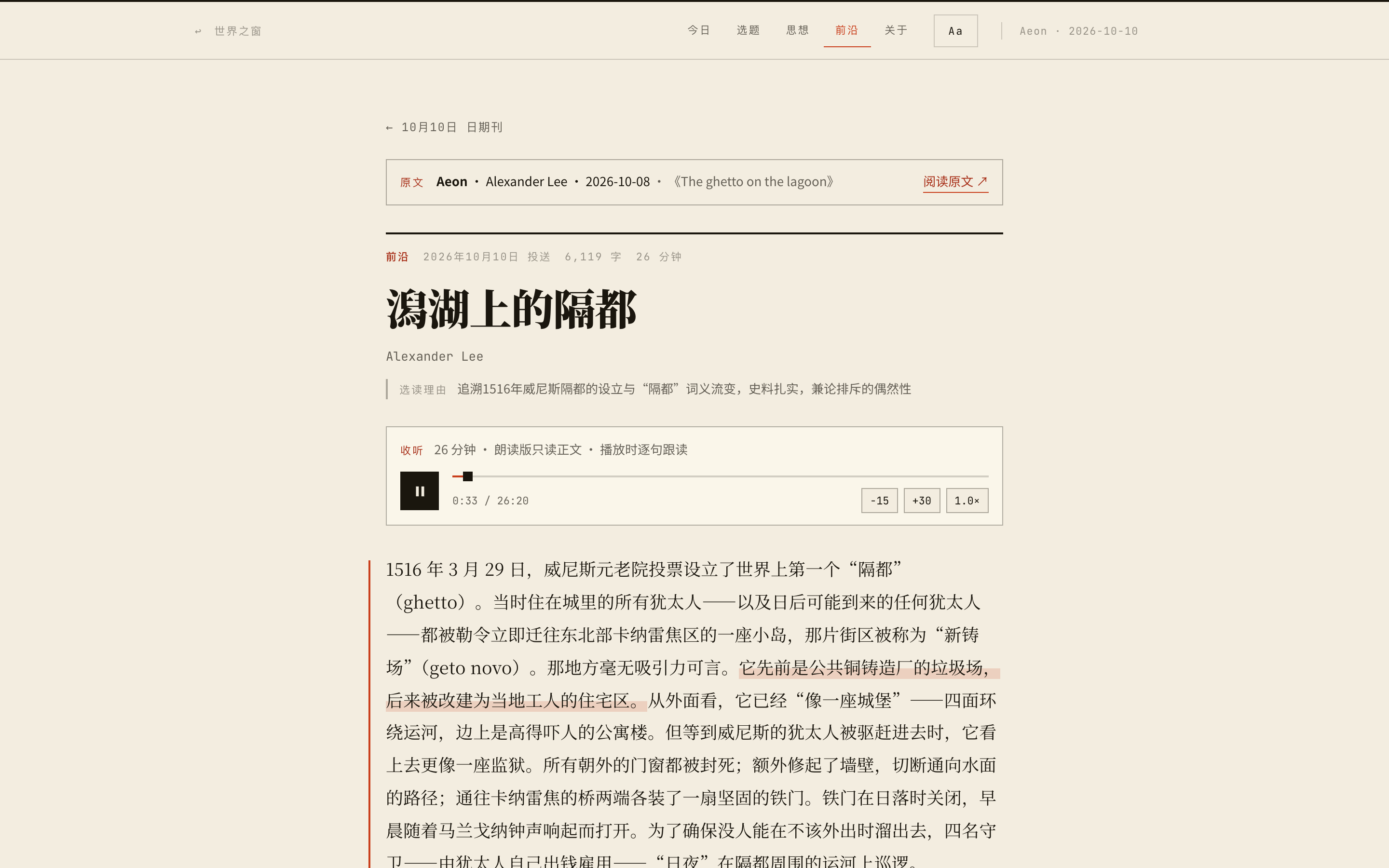This screenshot has height=868, width=1389.
Task: Open the Aa font settings button
Action: 955,31
